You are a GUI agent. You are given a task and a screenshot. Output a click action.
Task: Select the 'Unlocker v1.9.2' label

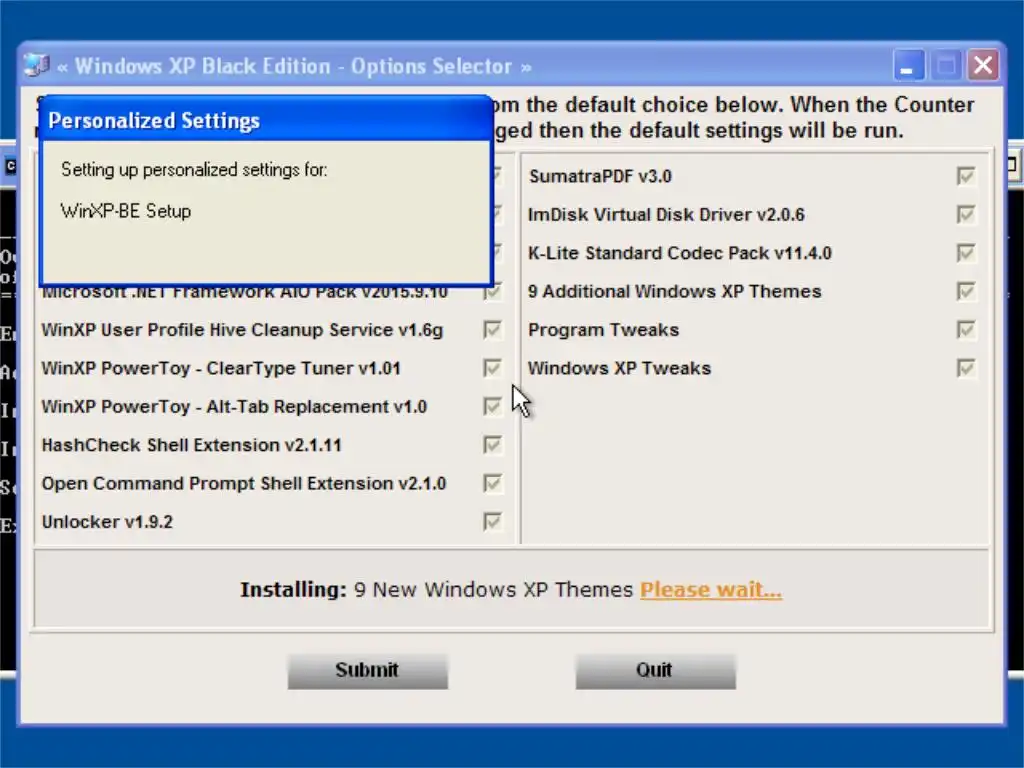pyautogui.click(x=107, y=522)
